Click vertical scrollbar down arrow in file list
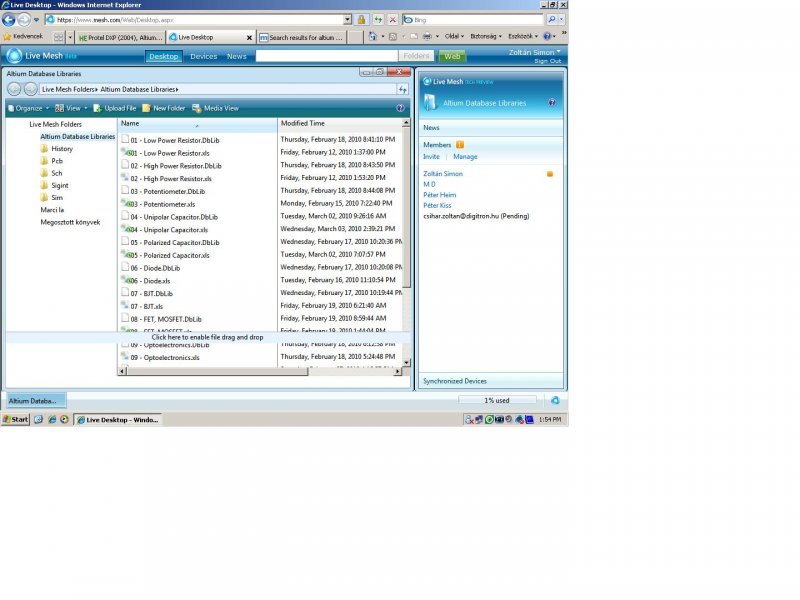 point(406,363)
